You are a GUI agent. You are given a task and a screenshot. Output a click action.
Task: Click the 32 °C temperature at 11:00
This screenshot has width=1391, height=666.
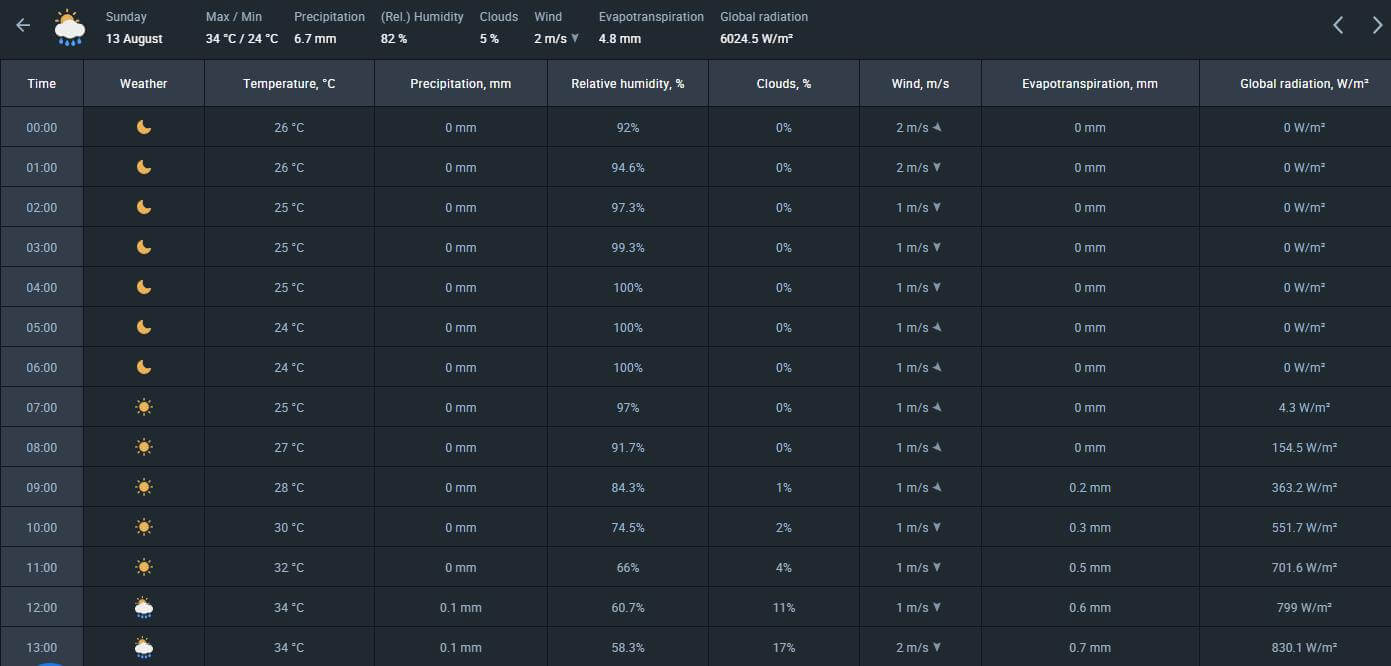click(289, 567)
